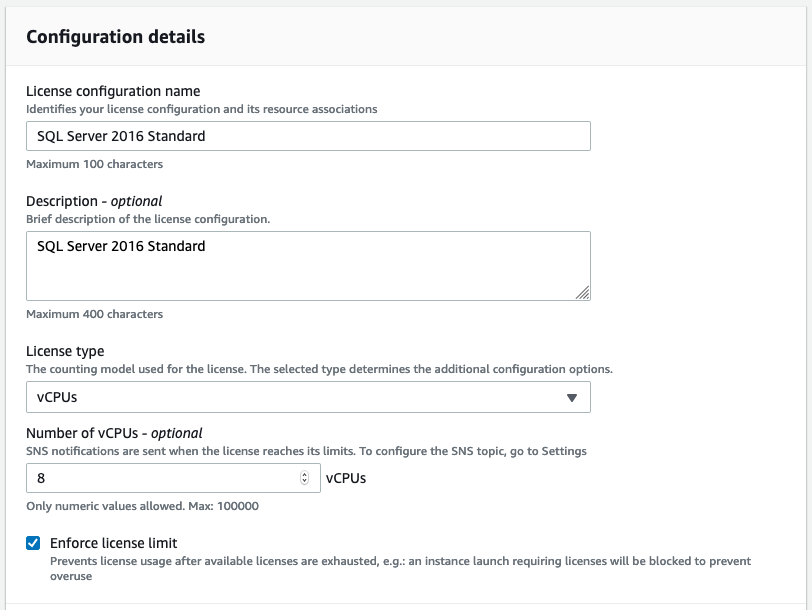Click "The counting model used" help text
Screen dimensions: 812x610
pos(319,369)
